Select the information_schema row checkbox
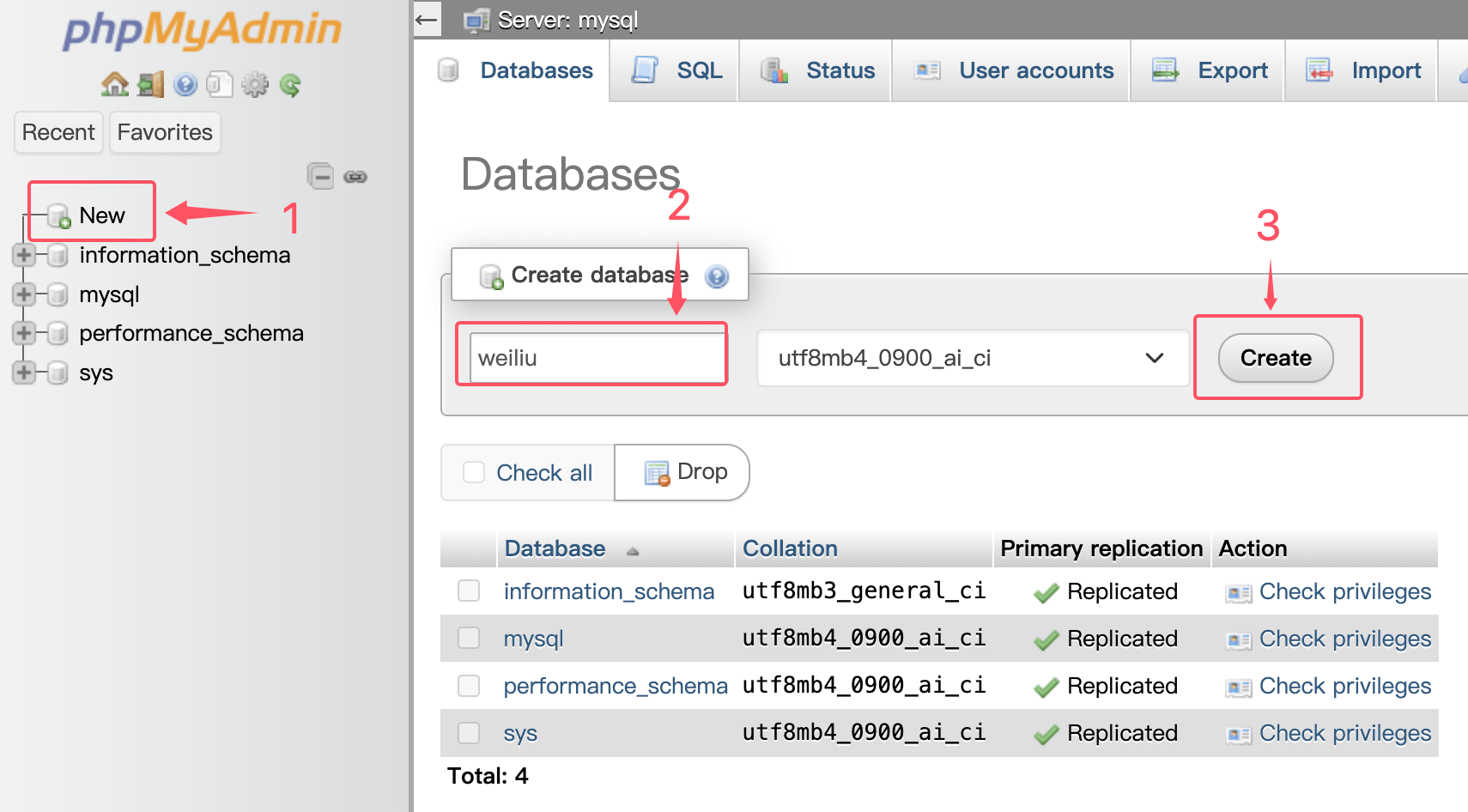1468x812 pixels. pyautogui.click(x=469, y=591)
